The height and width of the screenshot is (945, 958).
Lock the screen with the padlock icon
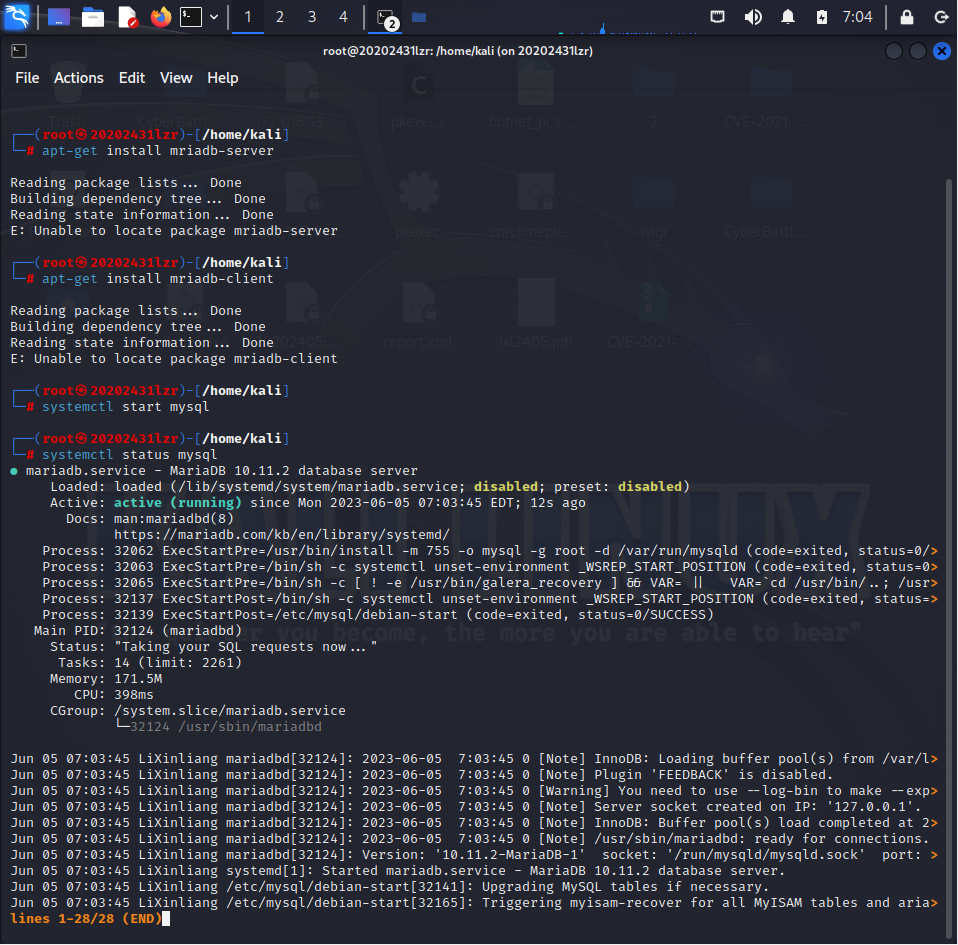(x=907, y=16)
